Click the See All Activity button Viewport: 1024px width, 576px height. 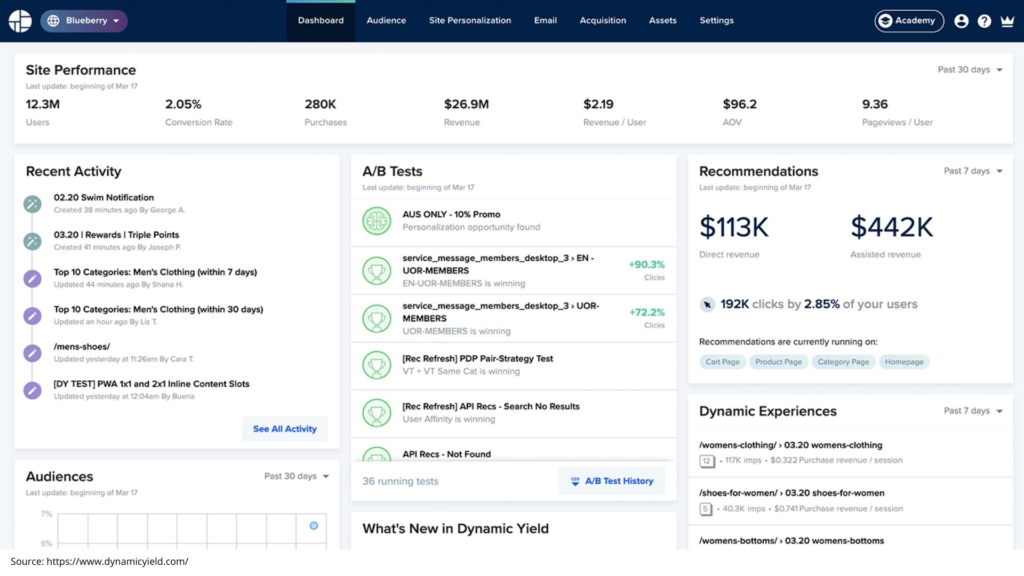(284, 429)
